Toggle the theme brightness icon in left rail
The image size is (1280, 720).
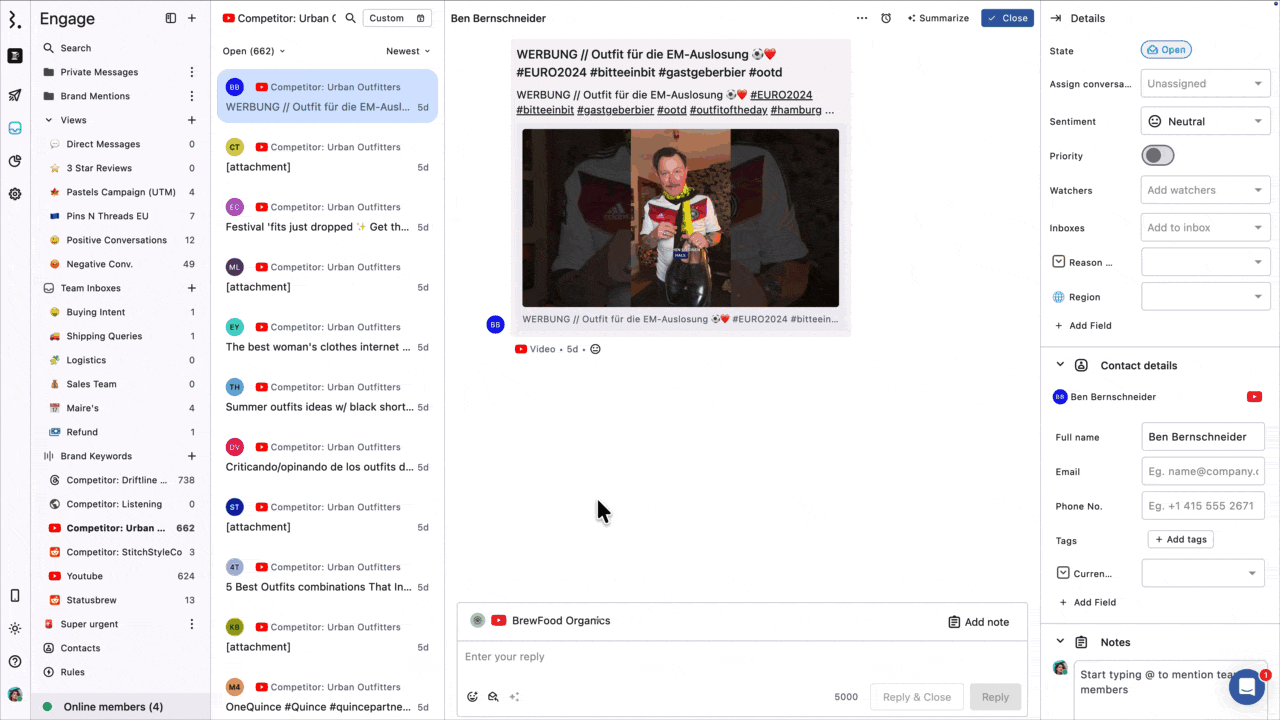[x=15, y=628]
